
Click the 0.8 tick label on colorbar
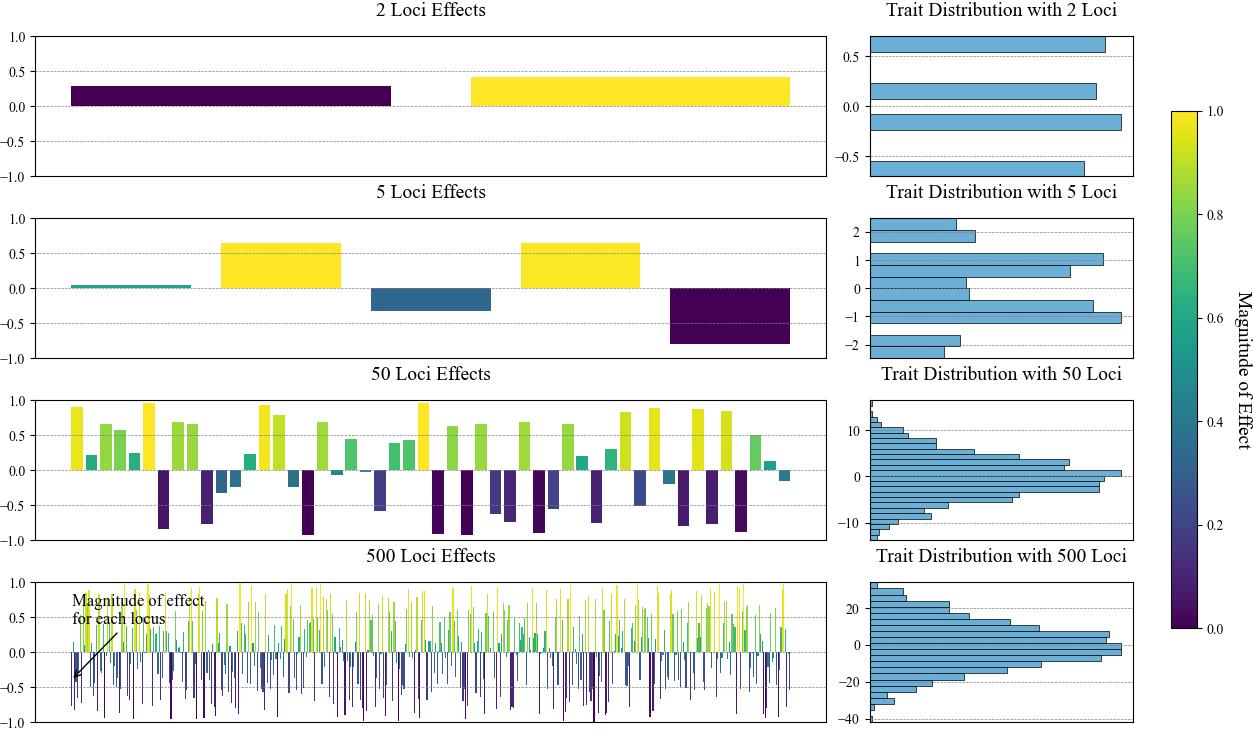(1214, 215)
